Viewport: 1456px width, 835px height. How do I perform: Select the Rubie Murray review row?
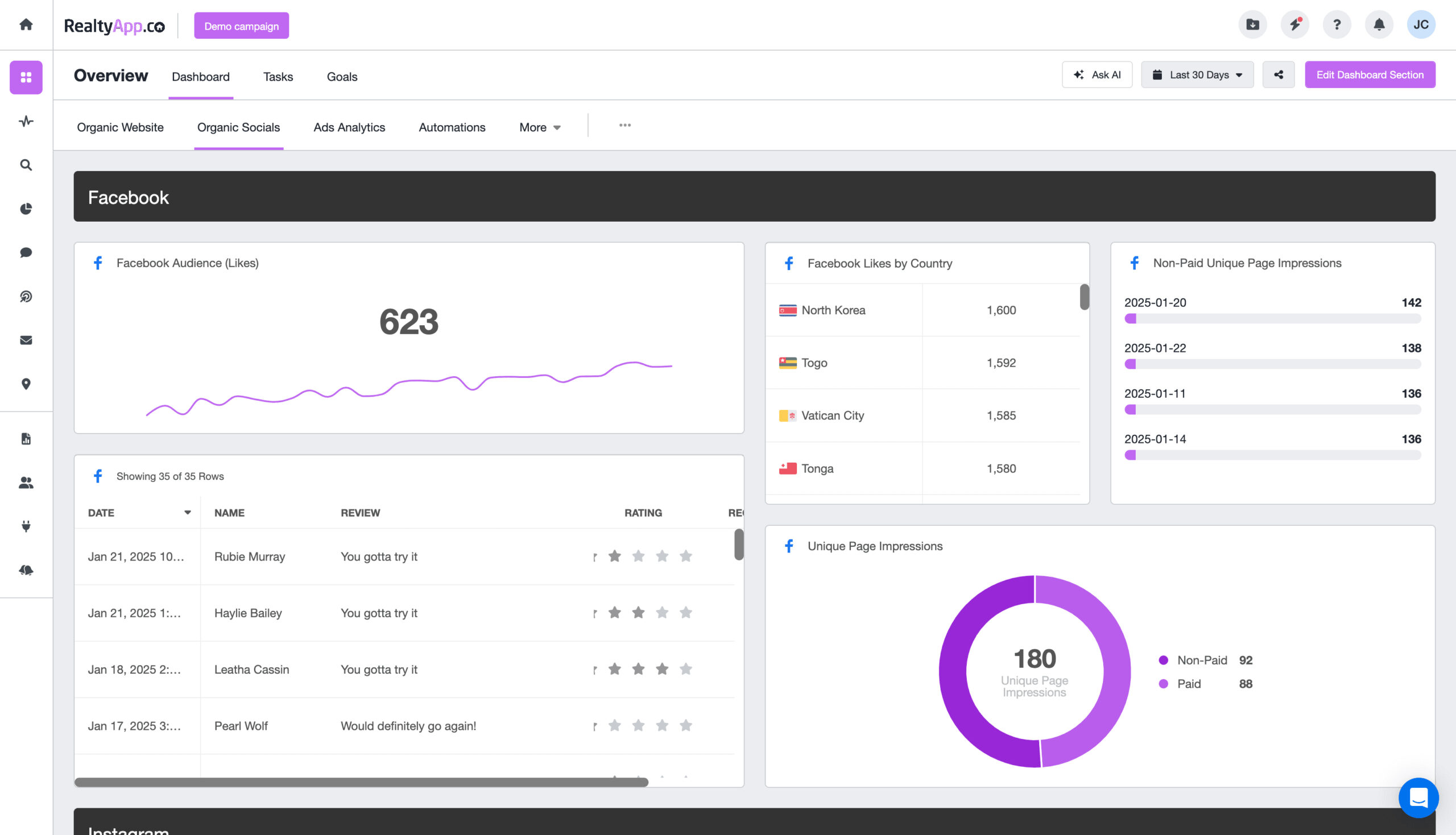[404, 556]
